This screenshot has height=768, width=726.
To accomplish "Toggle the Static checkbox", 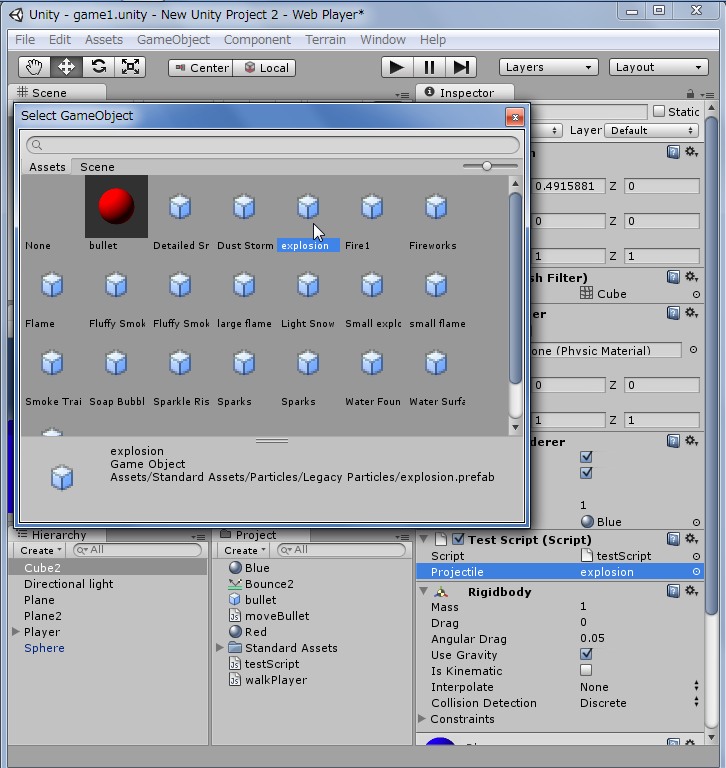I will 659,112.
